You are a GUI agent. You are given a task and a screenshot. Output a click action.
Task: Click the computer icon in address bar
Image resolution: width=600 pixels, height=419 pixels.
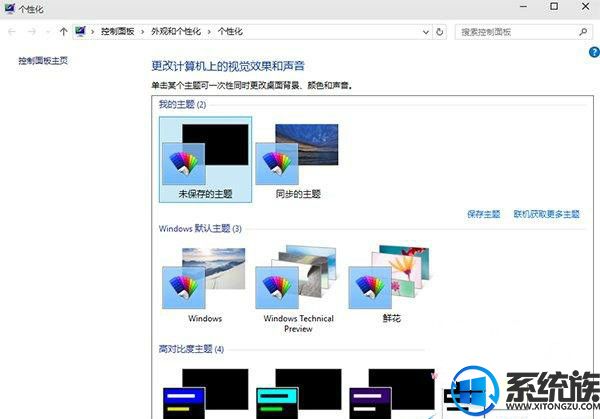(80, 31)
